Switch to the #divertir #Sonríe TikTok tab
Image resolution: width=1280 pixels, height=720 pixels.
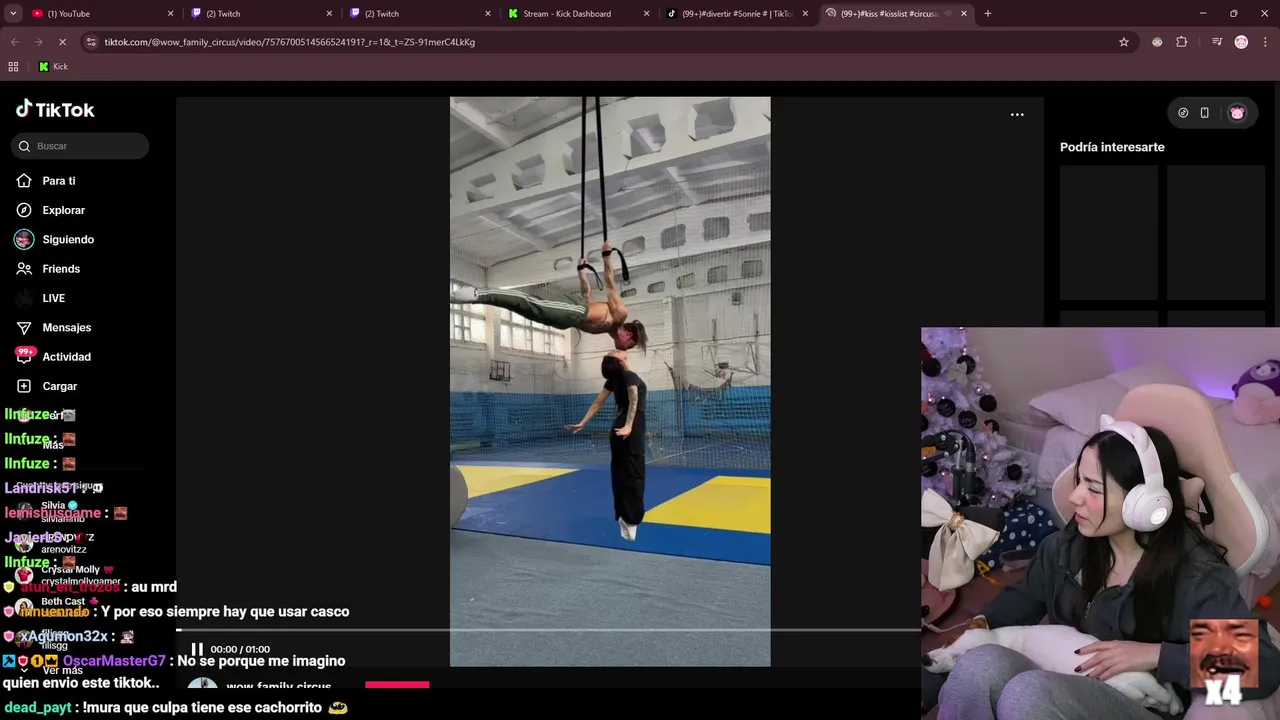coord(736,13)
